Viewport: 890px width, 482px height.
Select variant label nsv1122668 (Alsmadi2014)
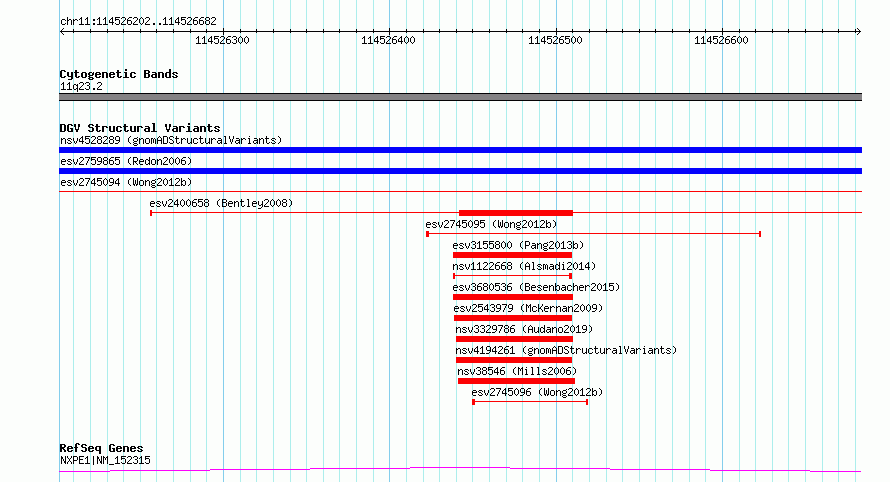524,266
